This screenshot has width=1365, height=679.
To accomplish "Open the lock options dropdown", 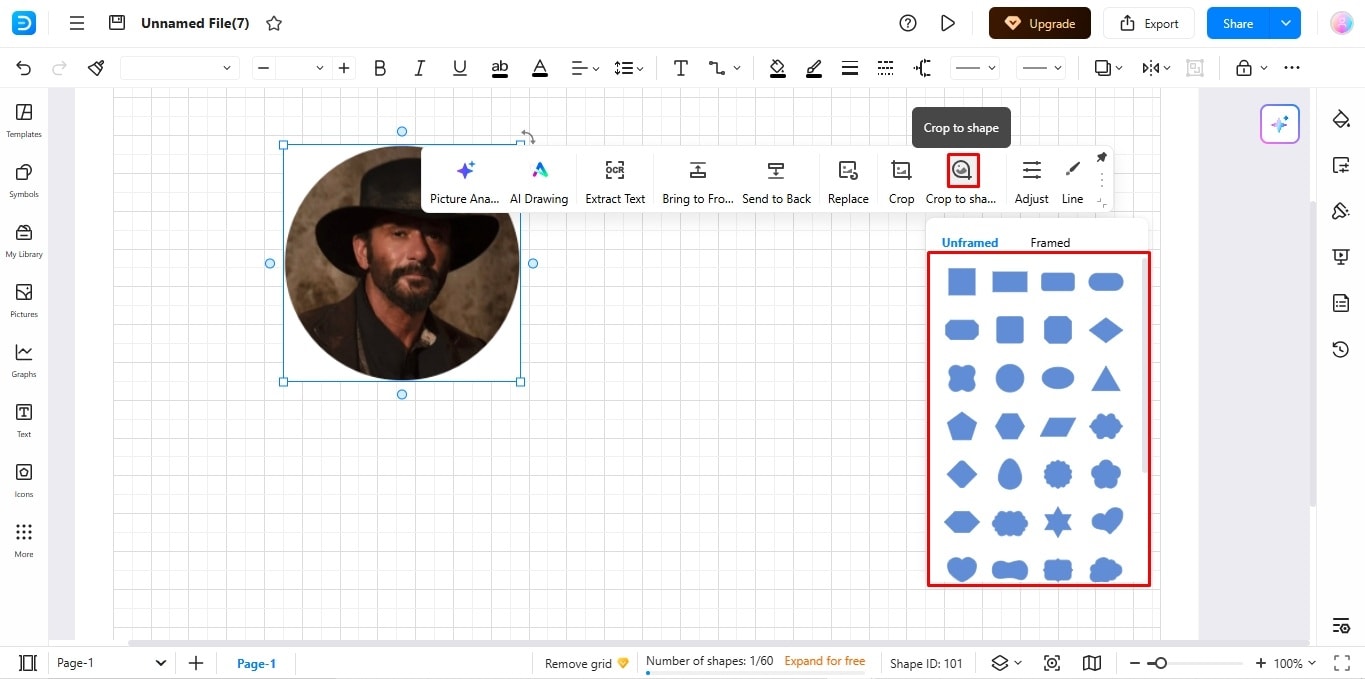I will tap(1251, 68).
